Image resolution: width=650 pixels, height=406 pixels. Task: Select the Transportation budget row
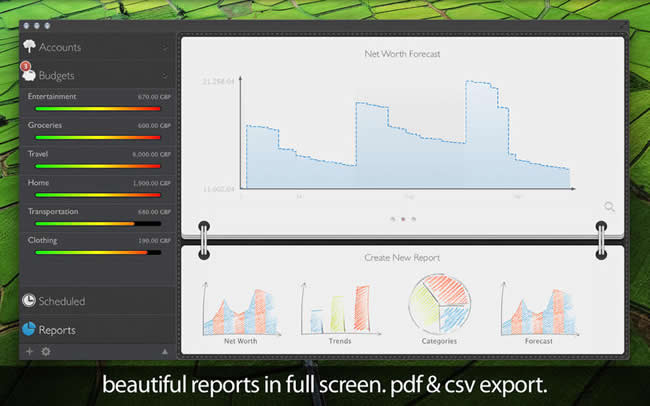tap(97, 218)
